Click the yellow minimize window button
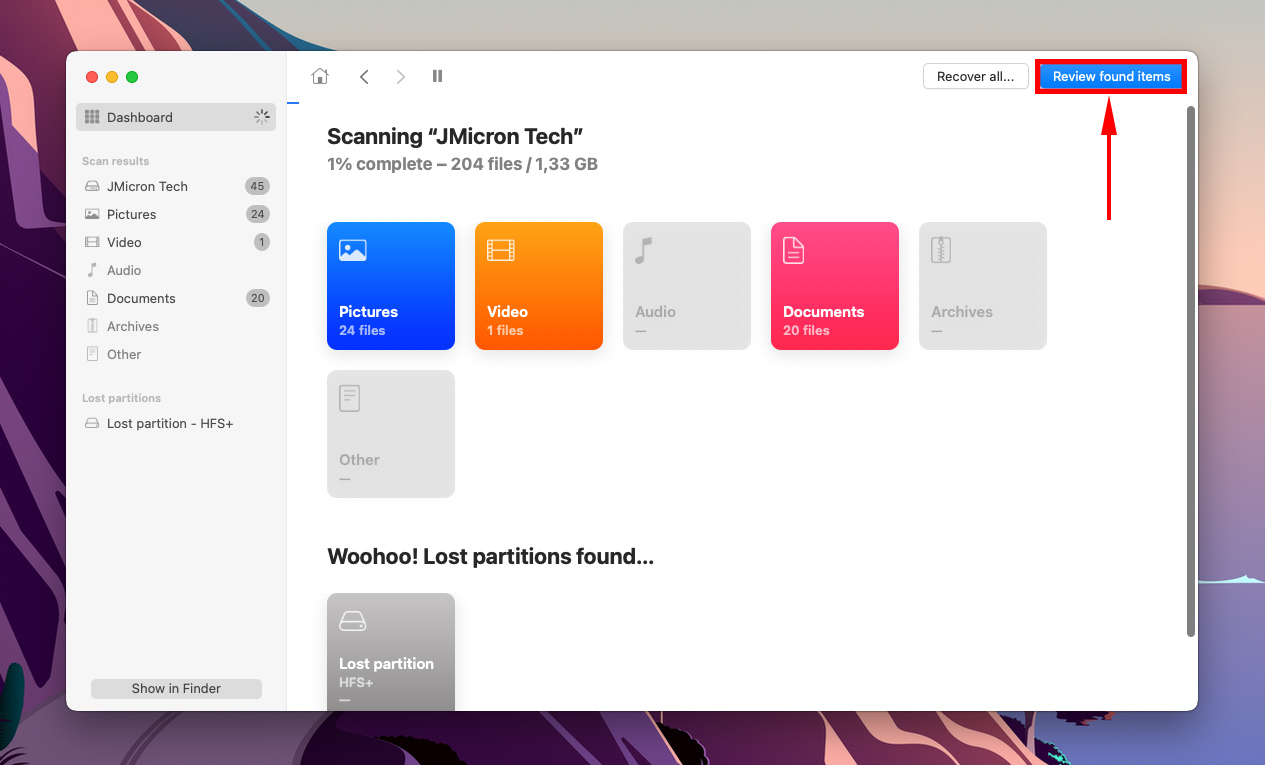 (x=112, y=77)
